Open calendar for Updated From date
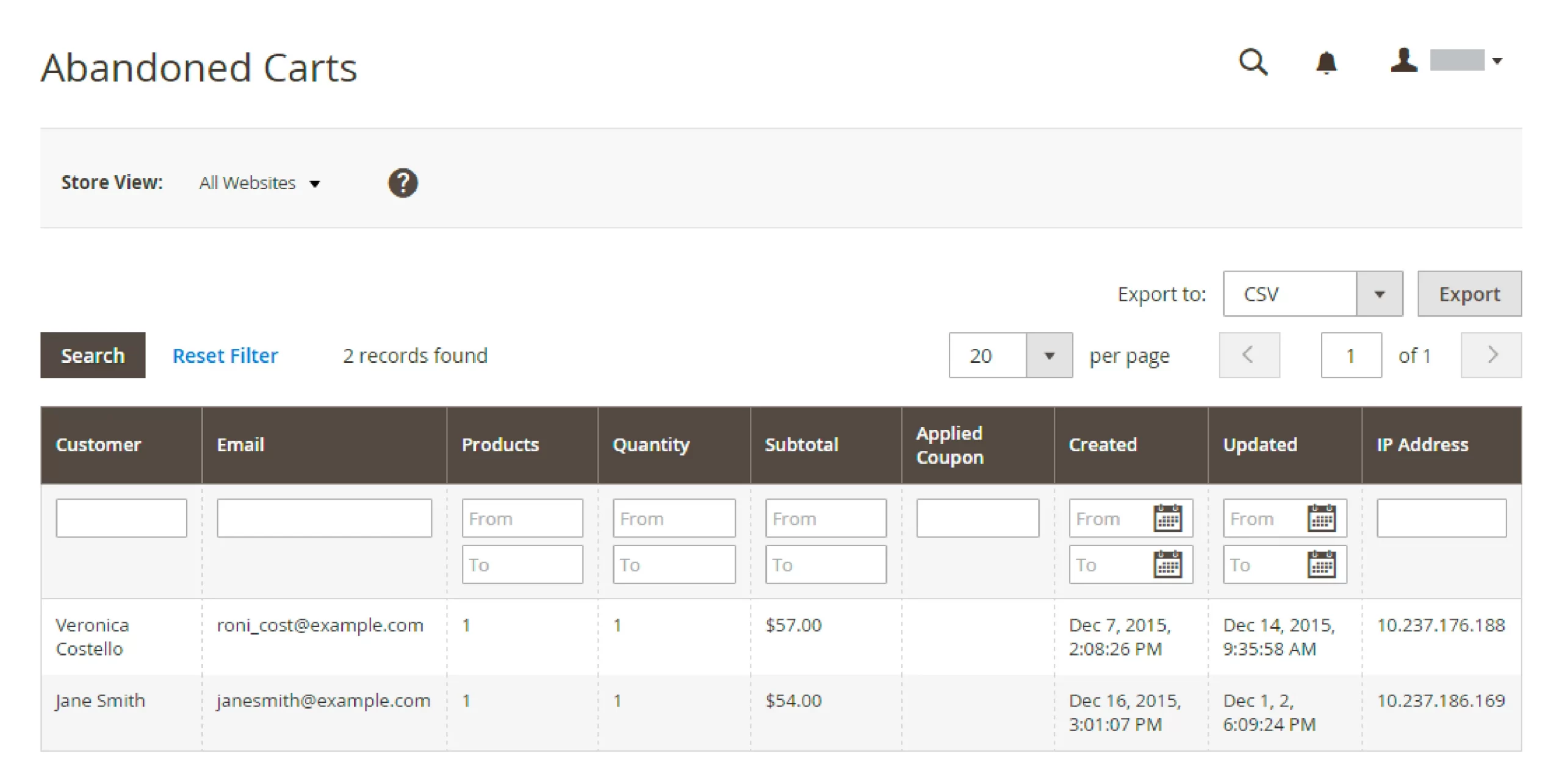The image size is (1562, 784). 1322,519
